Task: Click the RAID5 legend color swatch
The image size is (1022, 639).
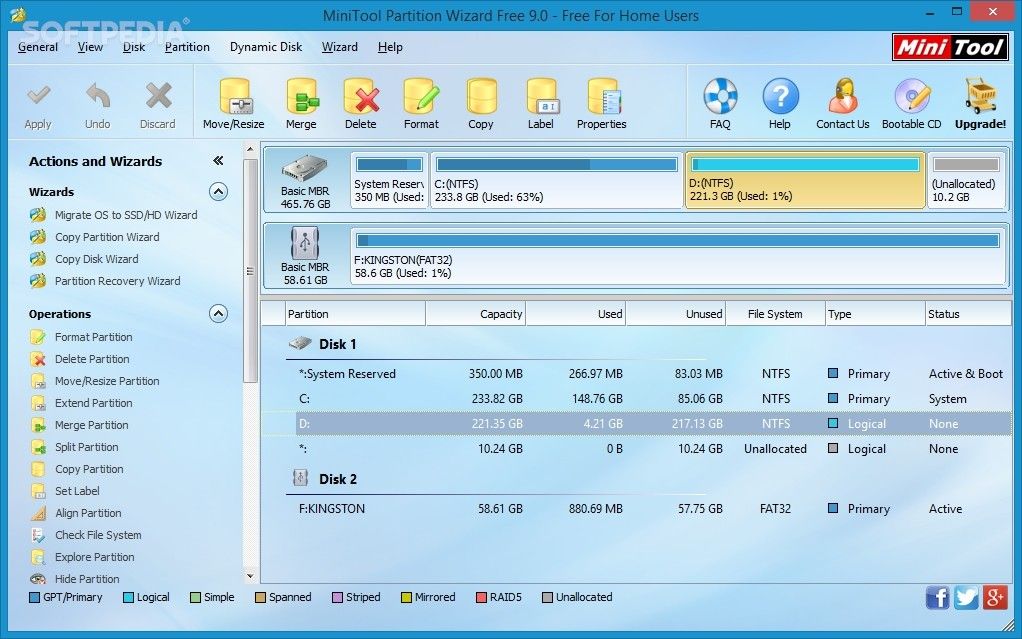Action: point(482,598)
